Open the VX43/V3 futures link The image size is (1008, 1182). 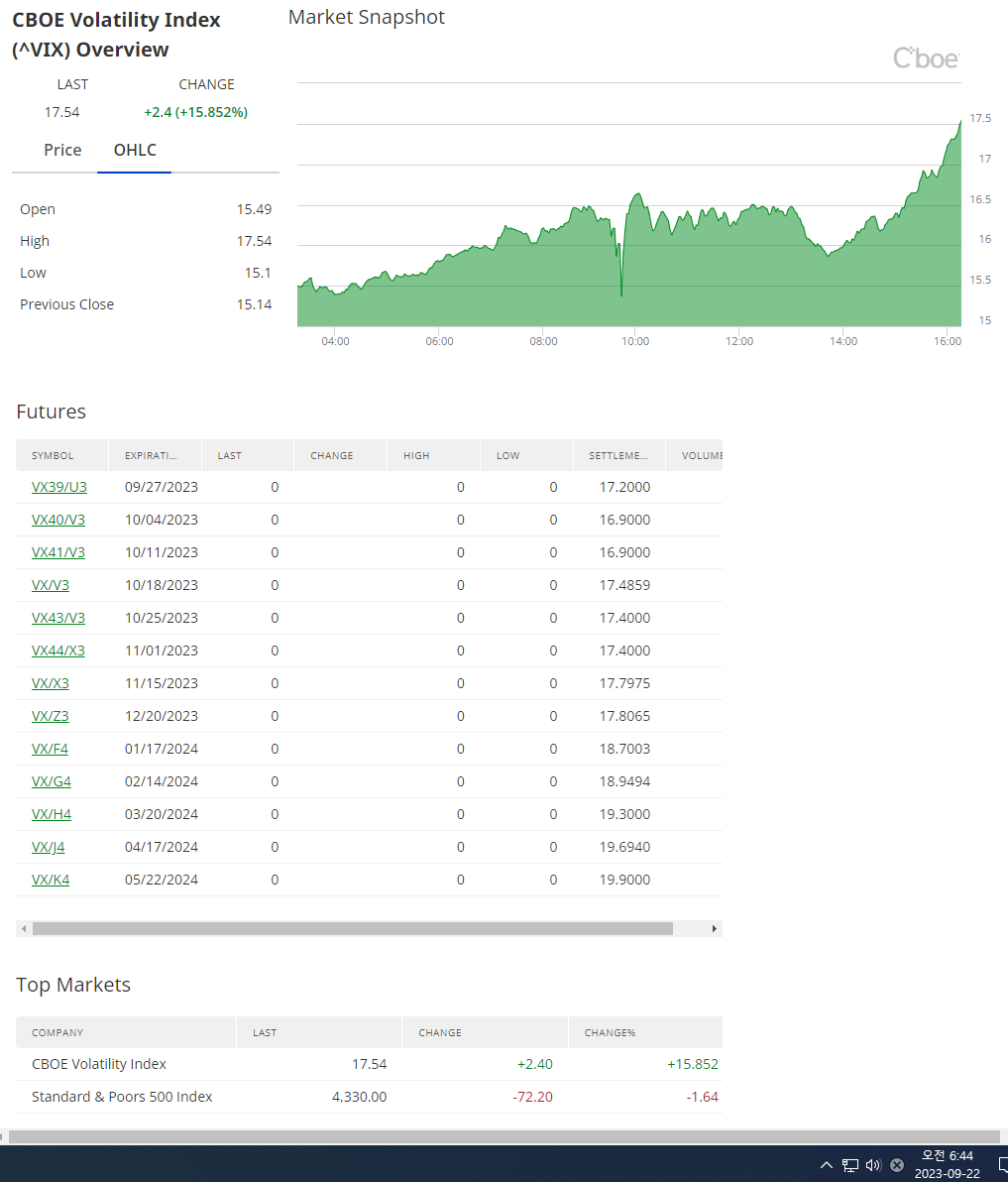click(x=58, y=618)
